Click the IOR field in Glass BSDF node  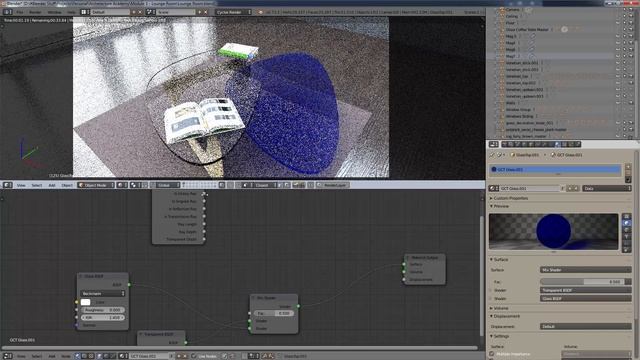(x=103, y=318)
